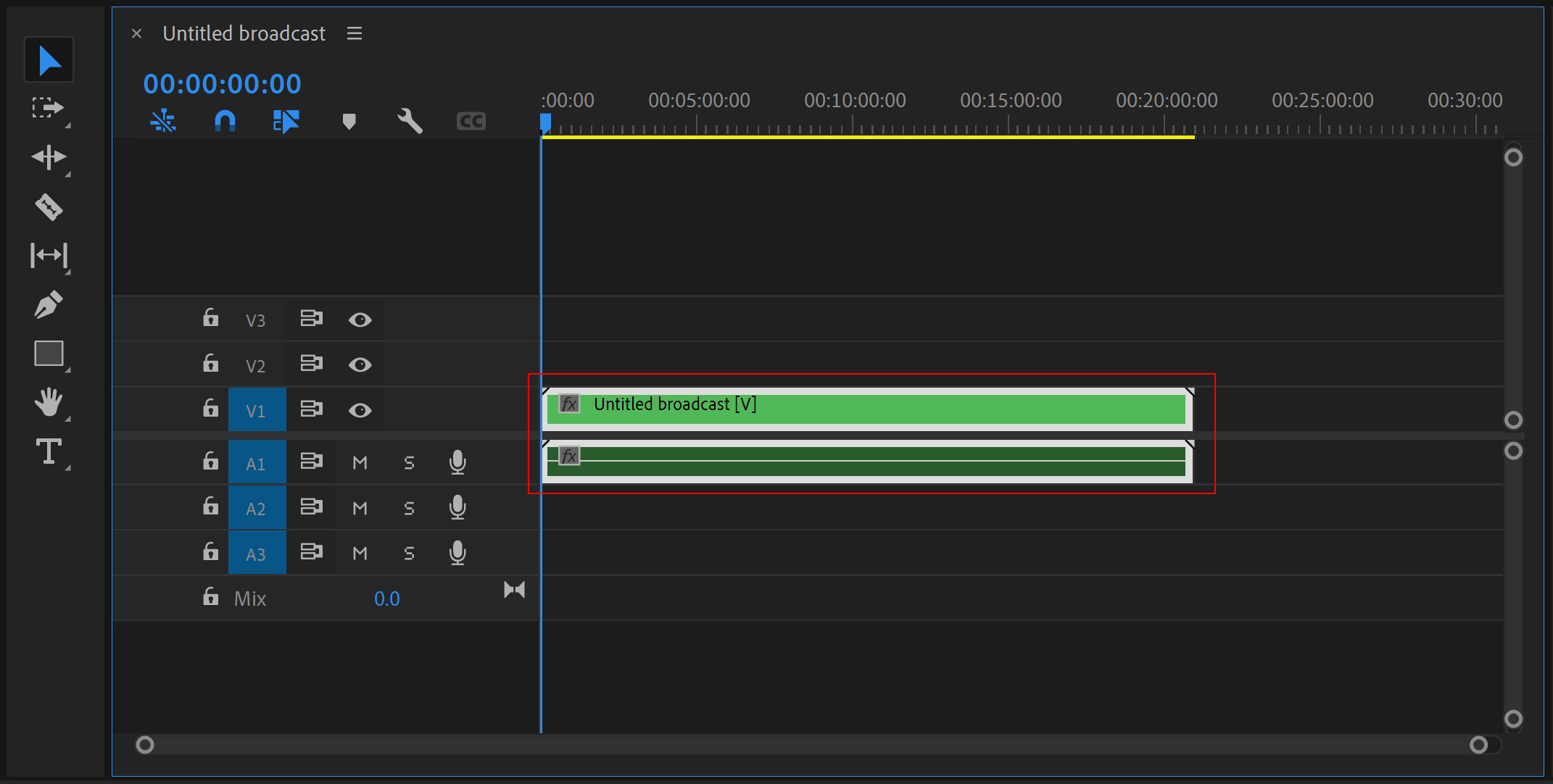Select the Rectangle tool
The image size is (1553, 784).
[49, 354]
